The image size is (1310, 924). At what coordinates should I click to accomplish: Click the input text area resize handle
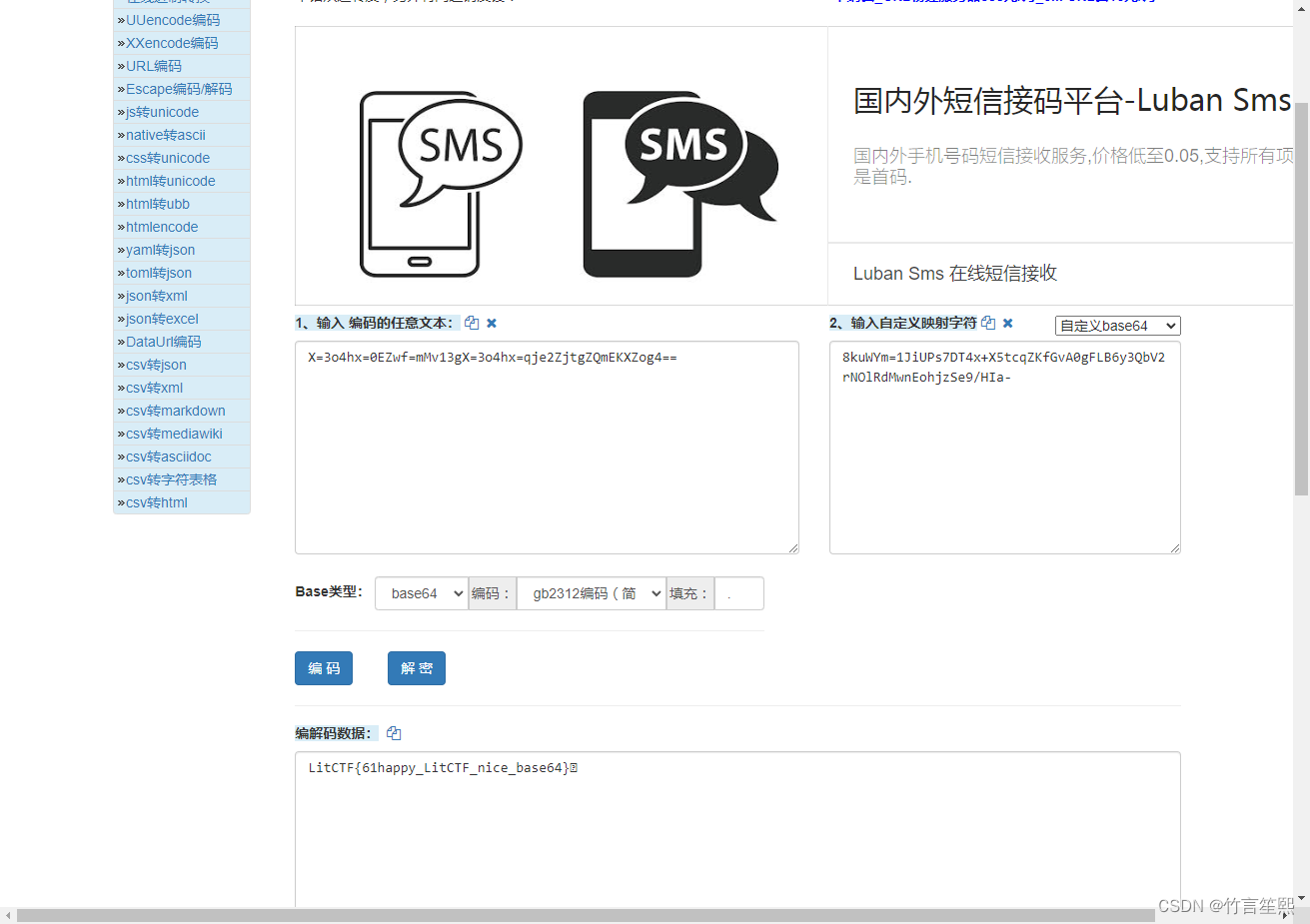(x=793, y=548)
